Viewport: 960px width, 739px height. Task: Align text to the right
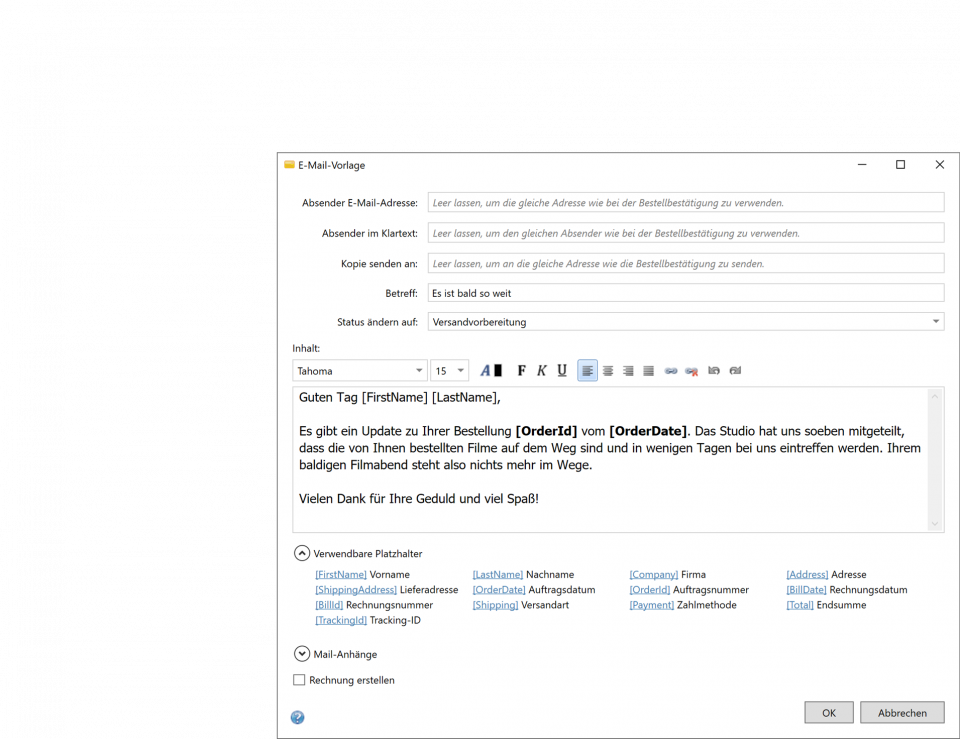coord(628,371)
